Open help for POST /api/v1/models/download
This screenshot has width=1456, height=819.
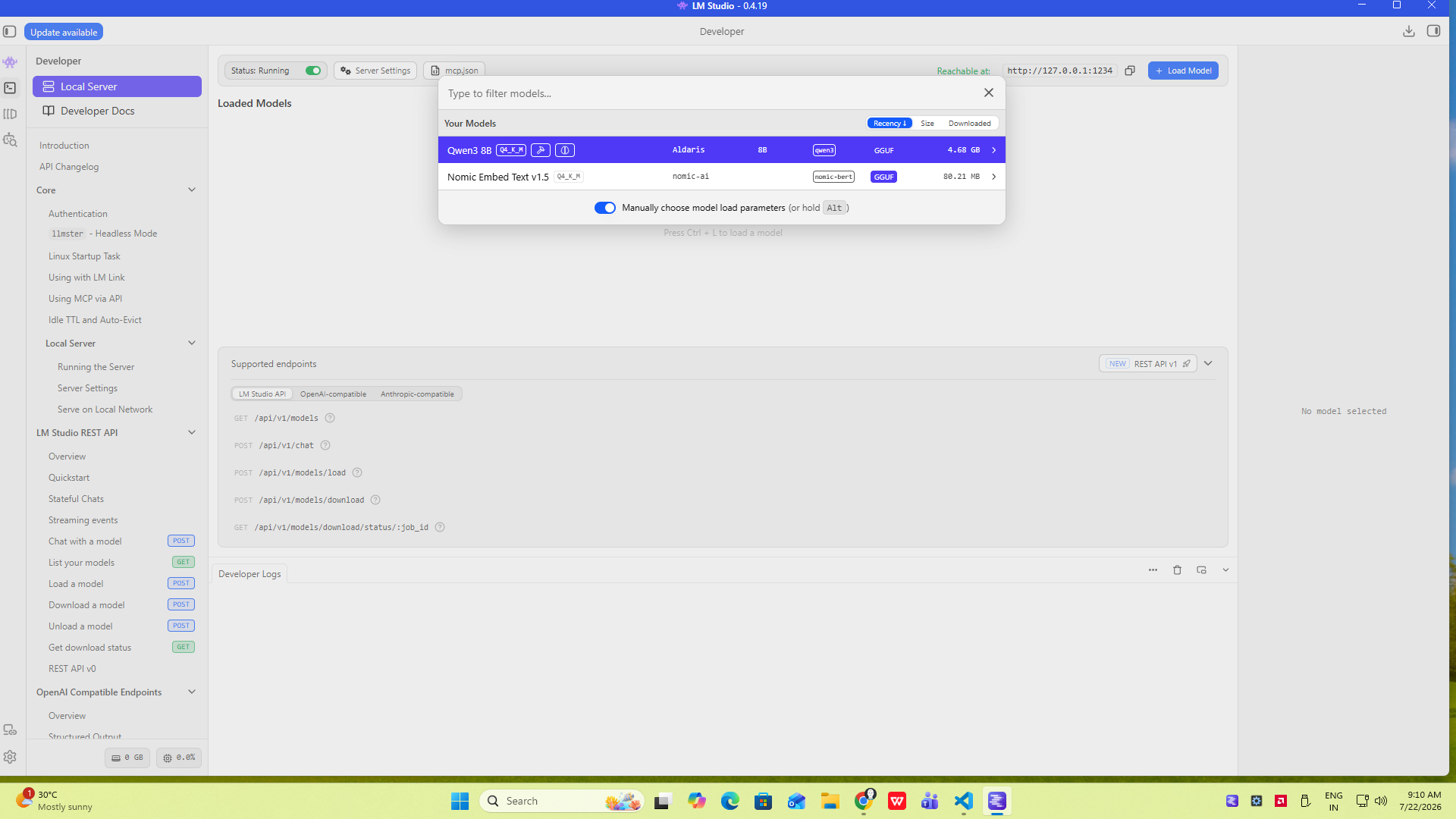coord(375,500)
